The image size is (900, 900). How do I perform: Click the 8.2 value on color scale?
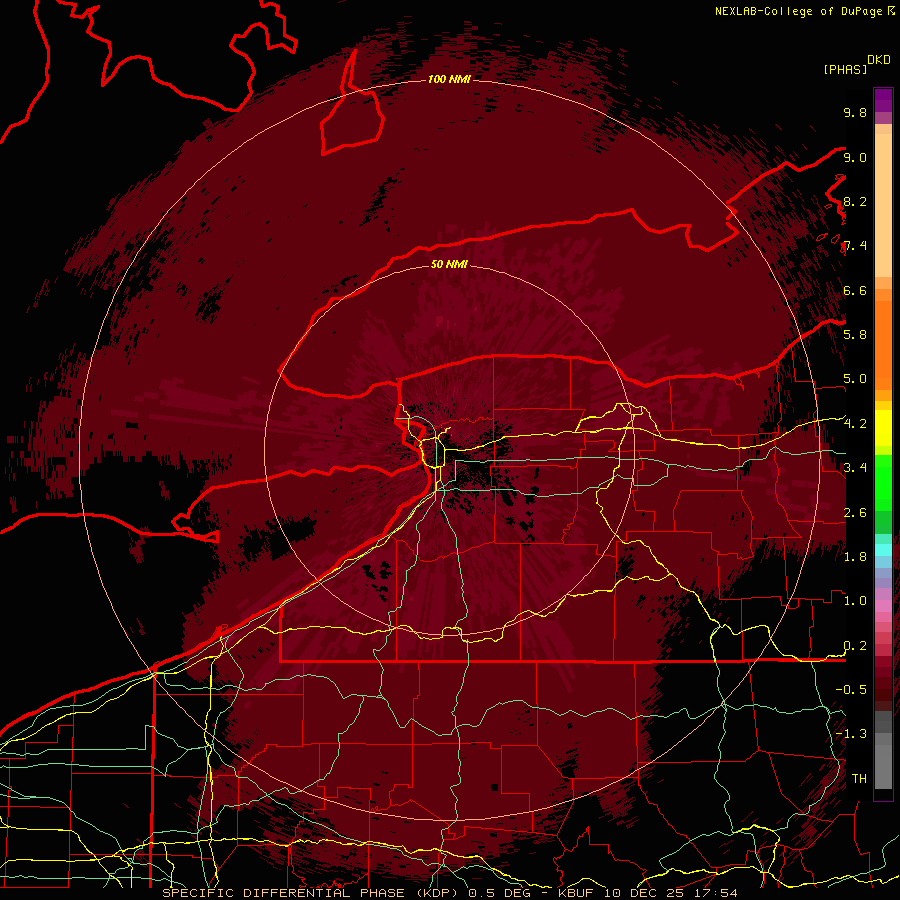point(855,201)
